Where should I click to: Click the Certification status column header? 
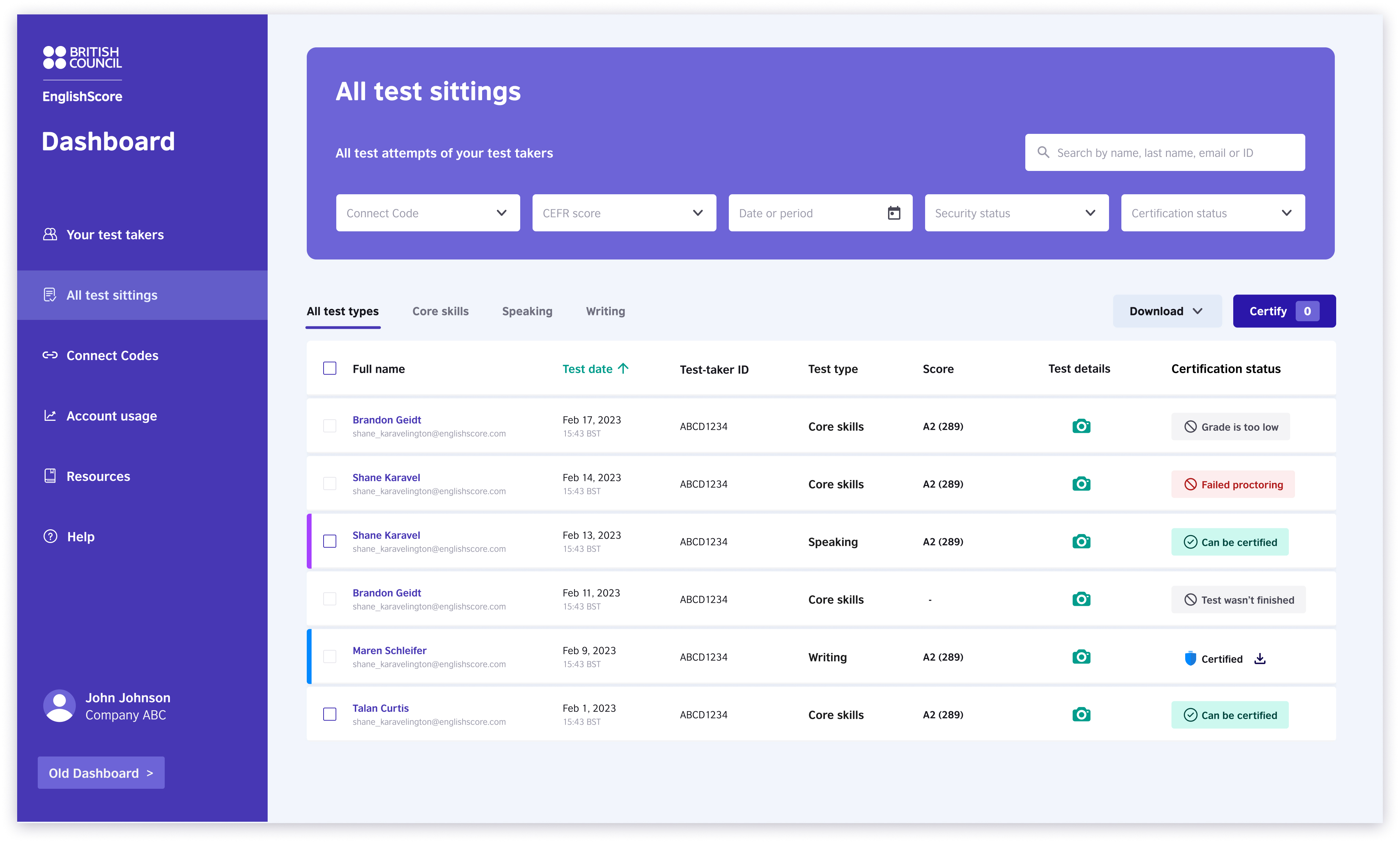click(1226, 369)
